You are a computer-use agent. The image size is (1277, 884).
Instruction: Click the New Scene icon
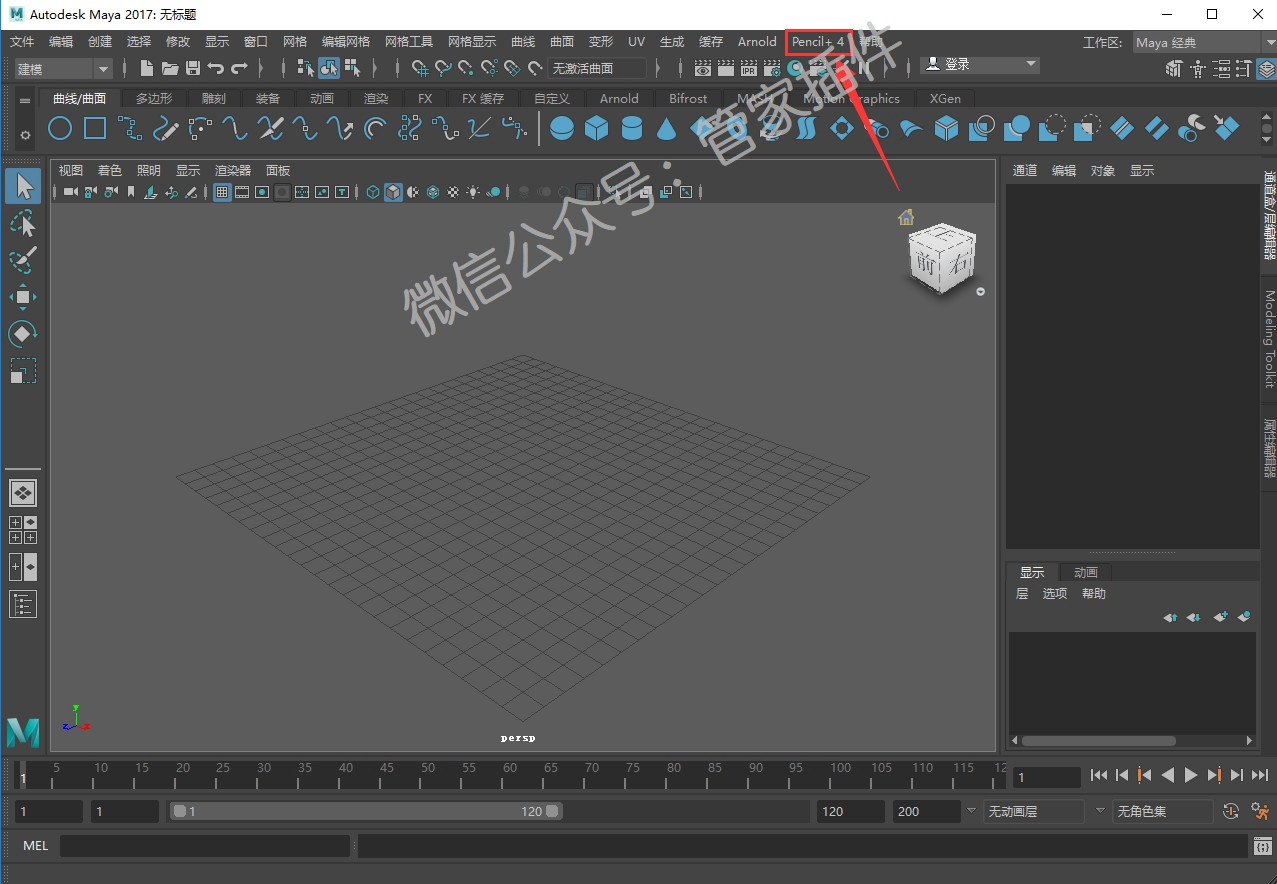tap(147, 68)
